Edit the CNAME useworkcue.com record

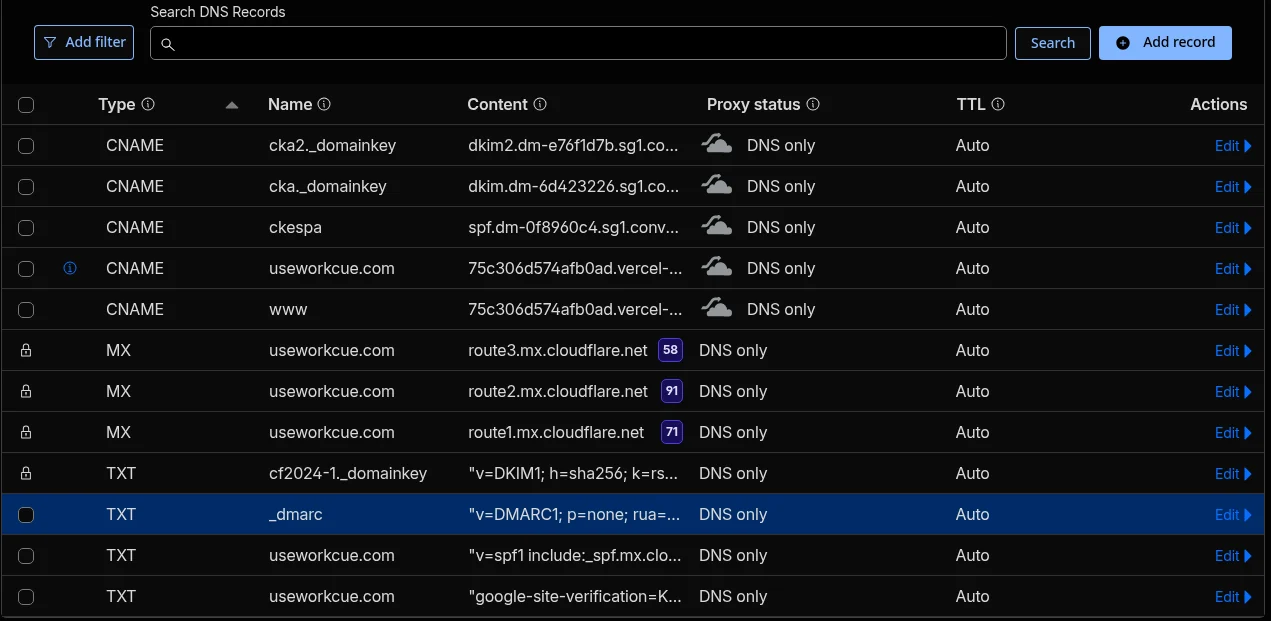click(x=1233, y=269)
